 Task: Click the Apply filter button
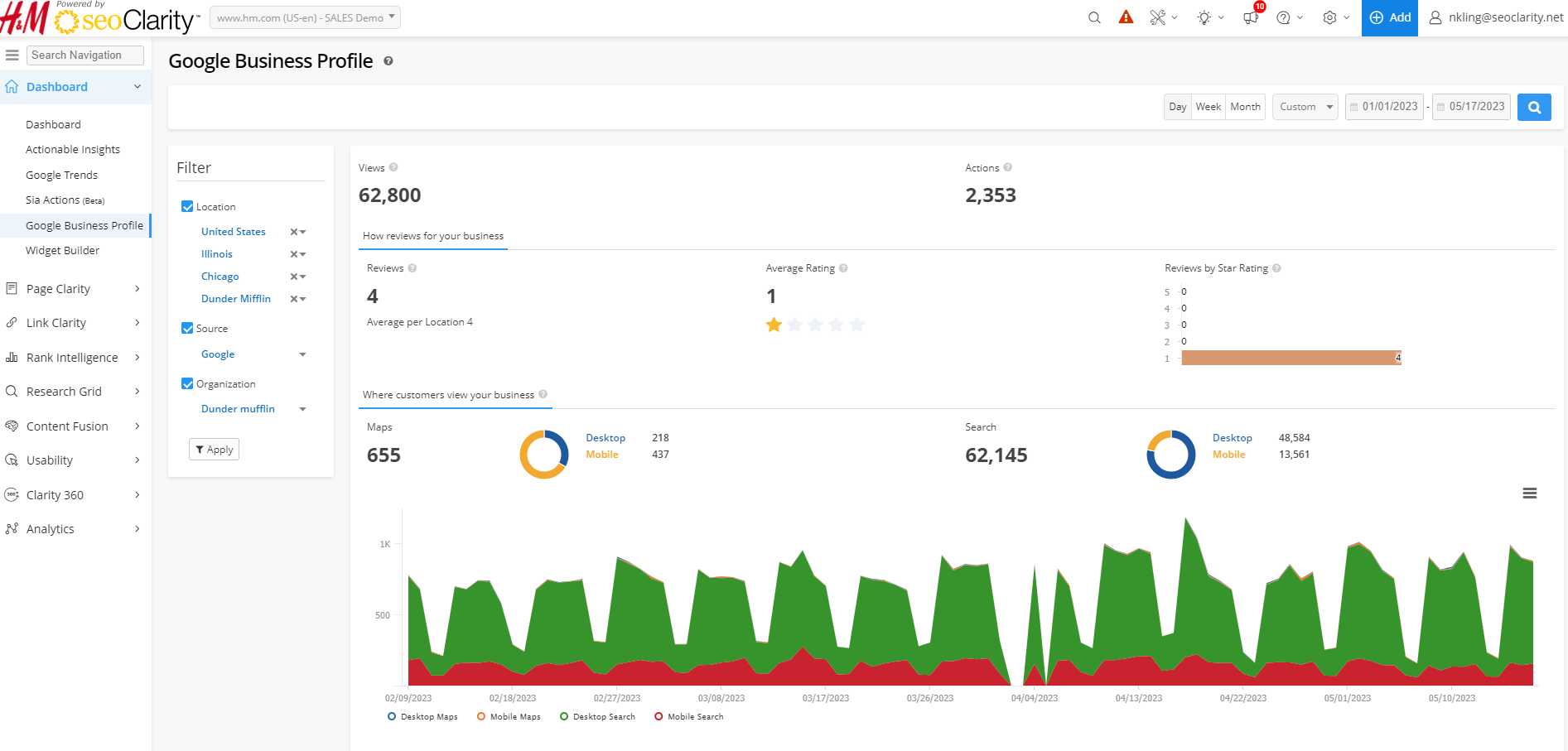pos(214,450)
